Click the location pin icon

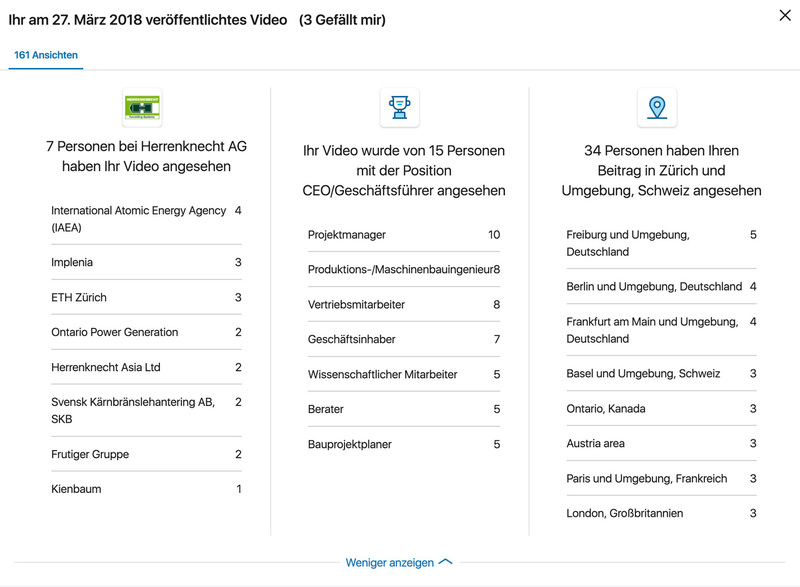point(657,107)
